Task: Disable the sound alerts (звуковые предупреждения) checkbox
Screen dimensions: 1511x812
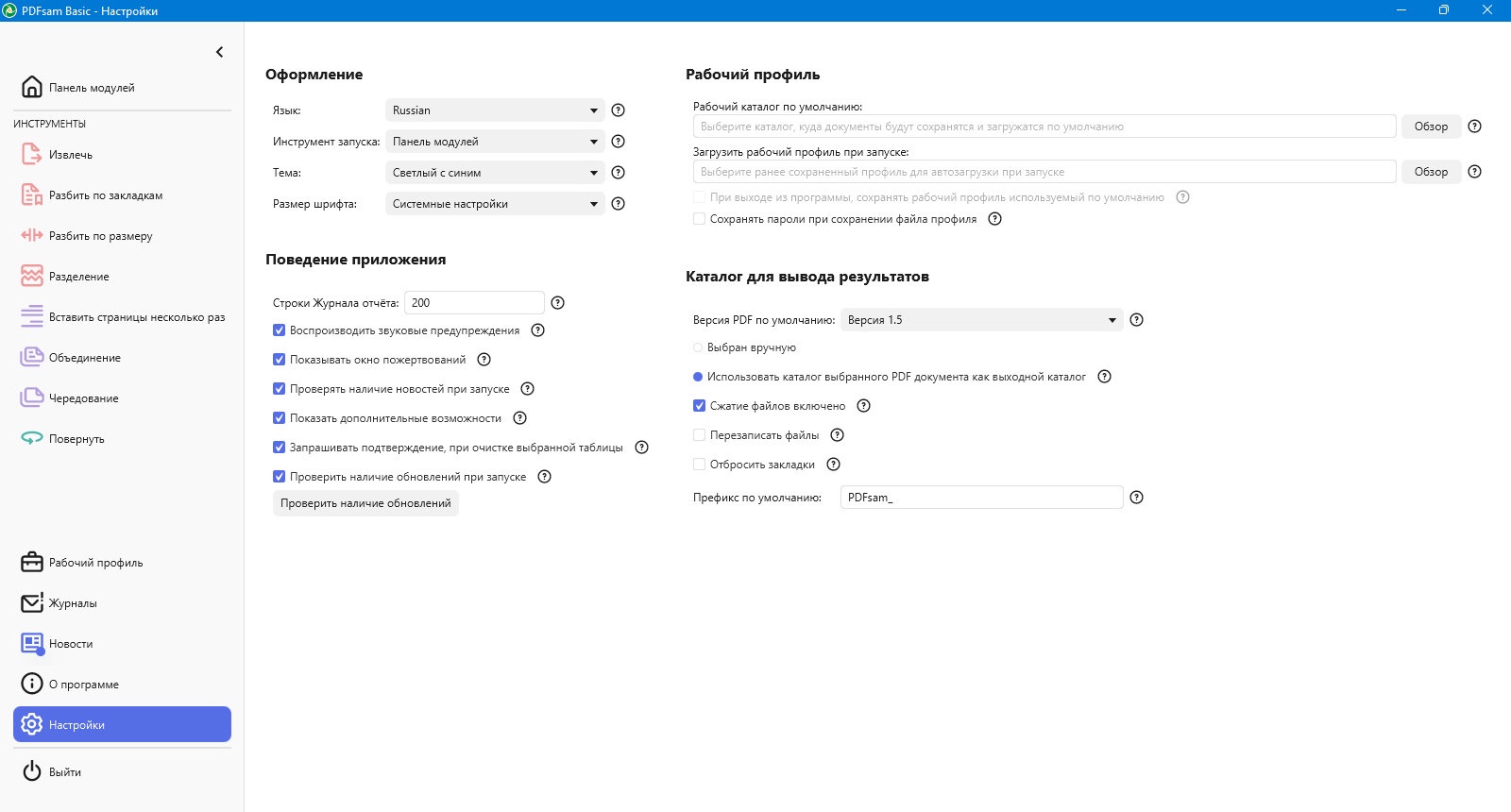Action: click(x=280, y=330)
